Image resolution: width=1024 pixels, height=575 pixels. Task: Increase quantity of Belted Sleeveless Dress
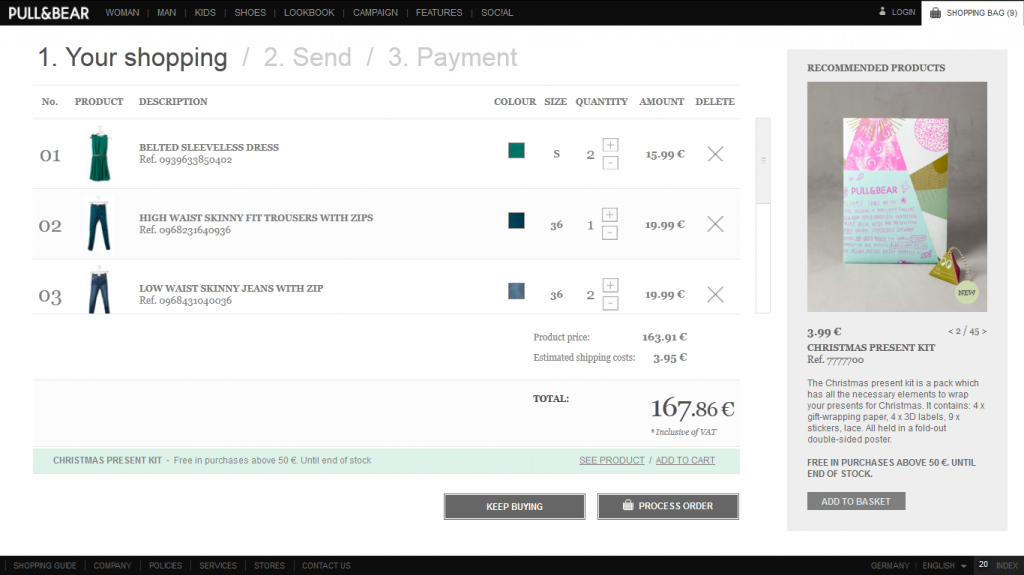coord(610,145)
